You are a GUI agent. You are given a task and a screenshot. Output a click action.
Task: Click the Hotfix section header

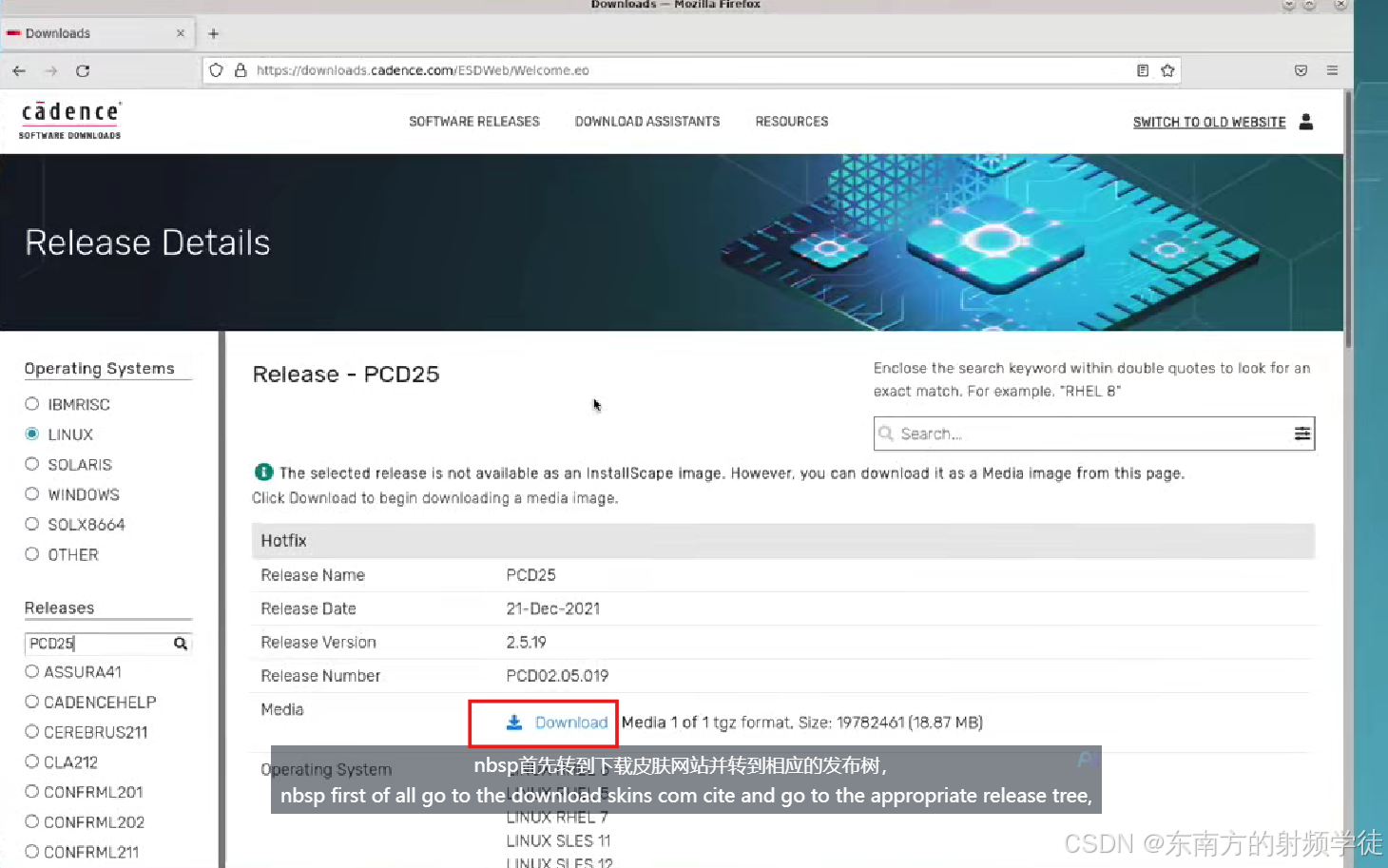782,541
